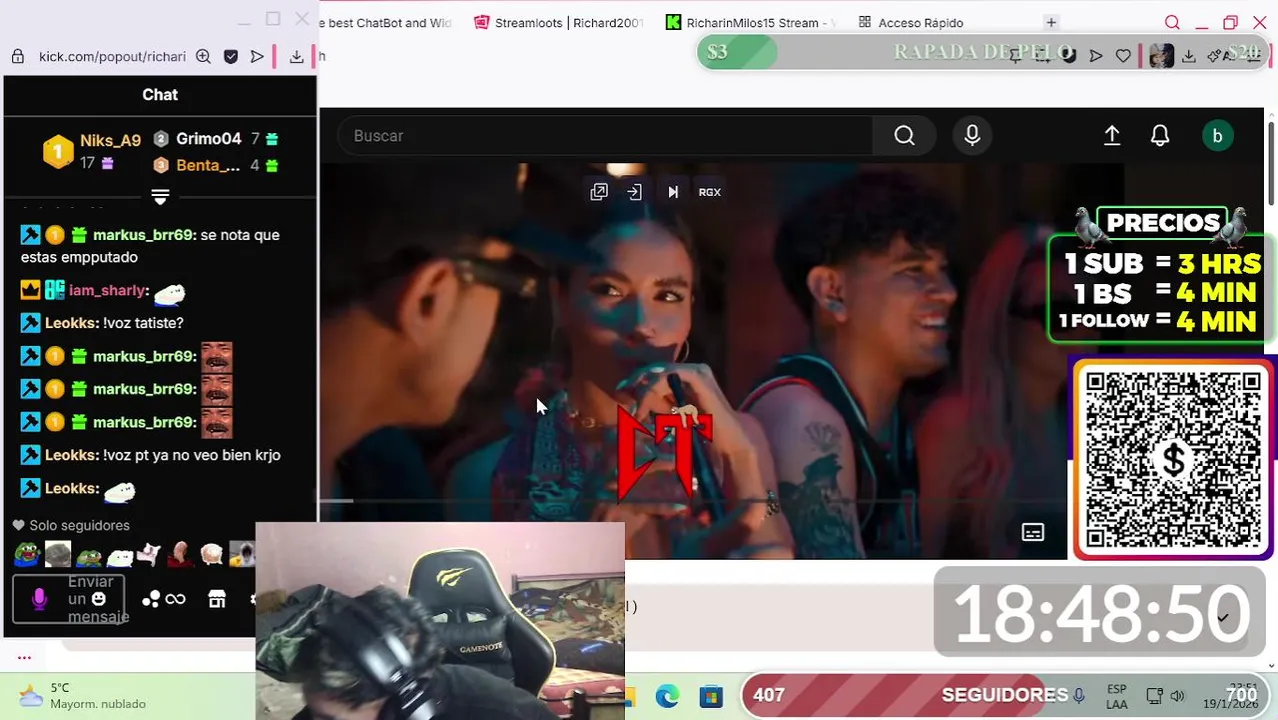Click the bald man emote in quick bar
The width and height of the screenshot is (1278, 720).
pos(181,554)
